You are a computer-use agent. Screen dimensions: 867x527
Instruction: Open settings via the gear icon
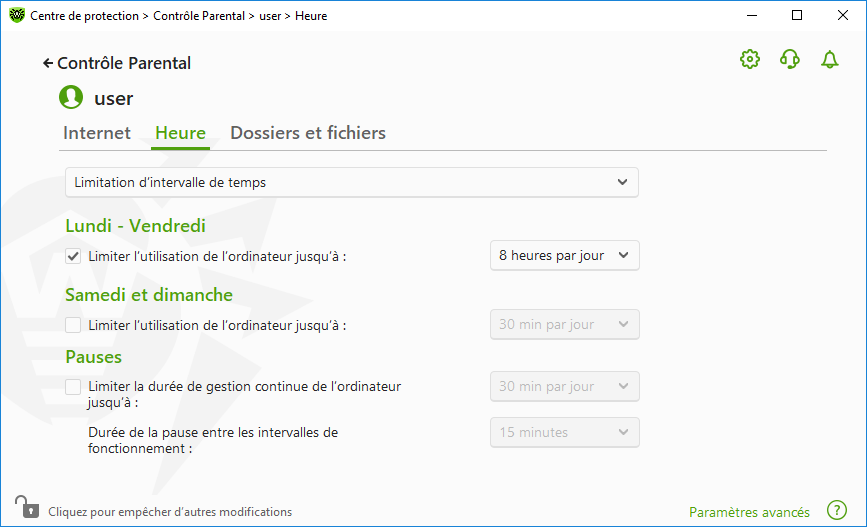750,59
